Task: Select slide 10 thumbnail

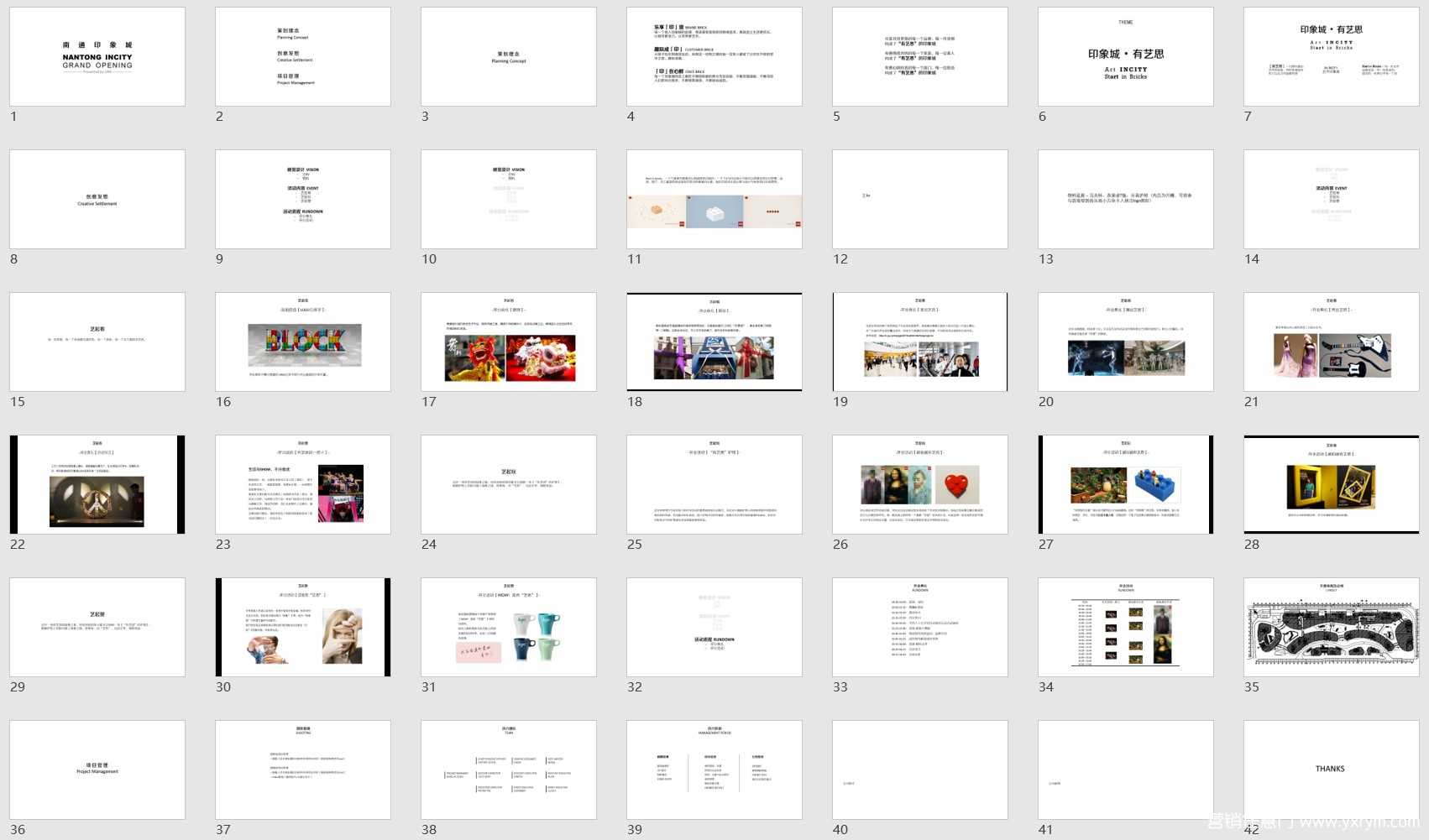Action: pos(509,200)
